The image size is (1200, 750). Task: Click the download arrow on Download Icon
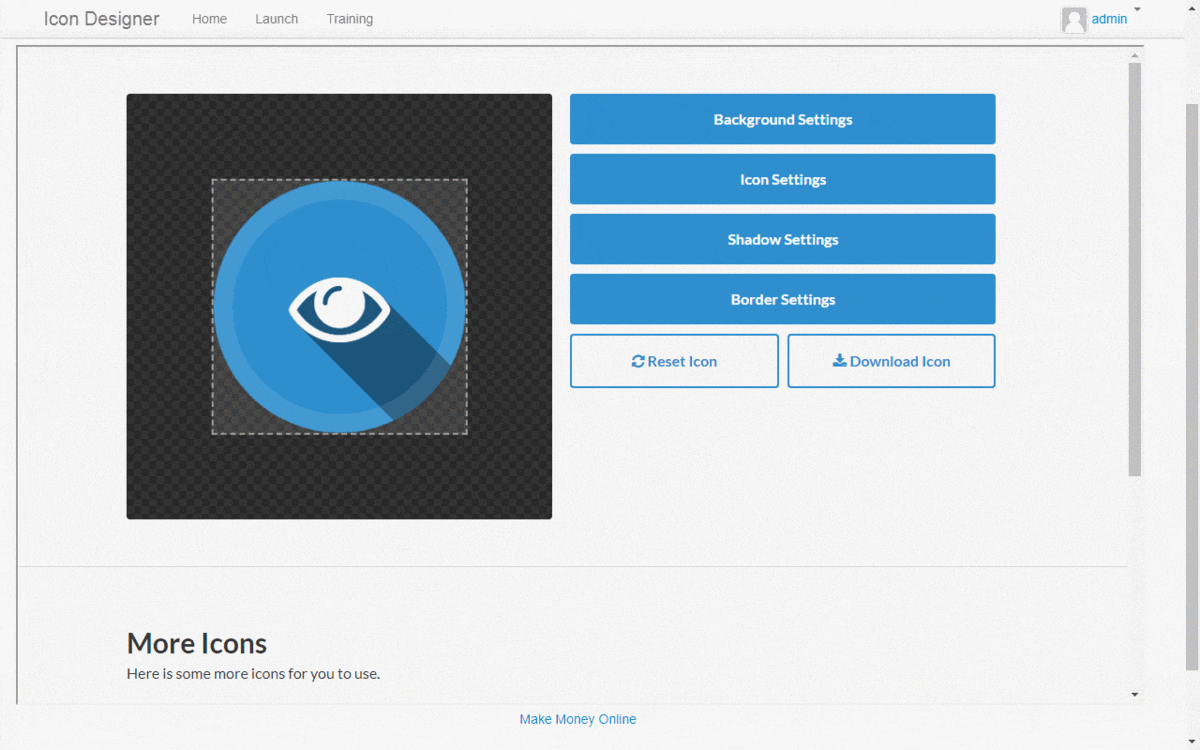(x=839, y=361)
